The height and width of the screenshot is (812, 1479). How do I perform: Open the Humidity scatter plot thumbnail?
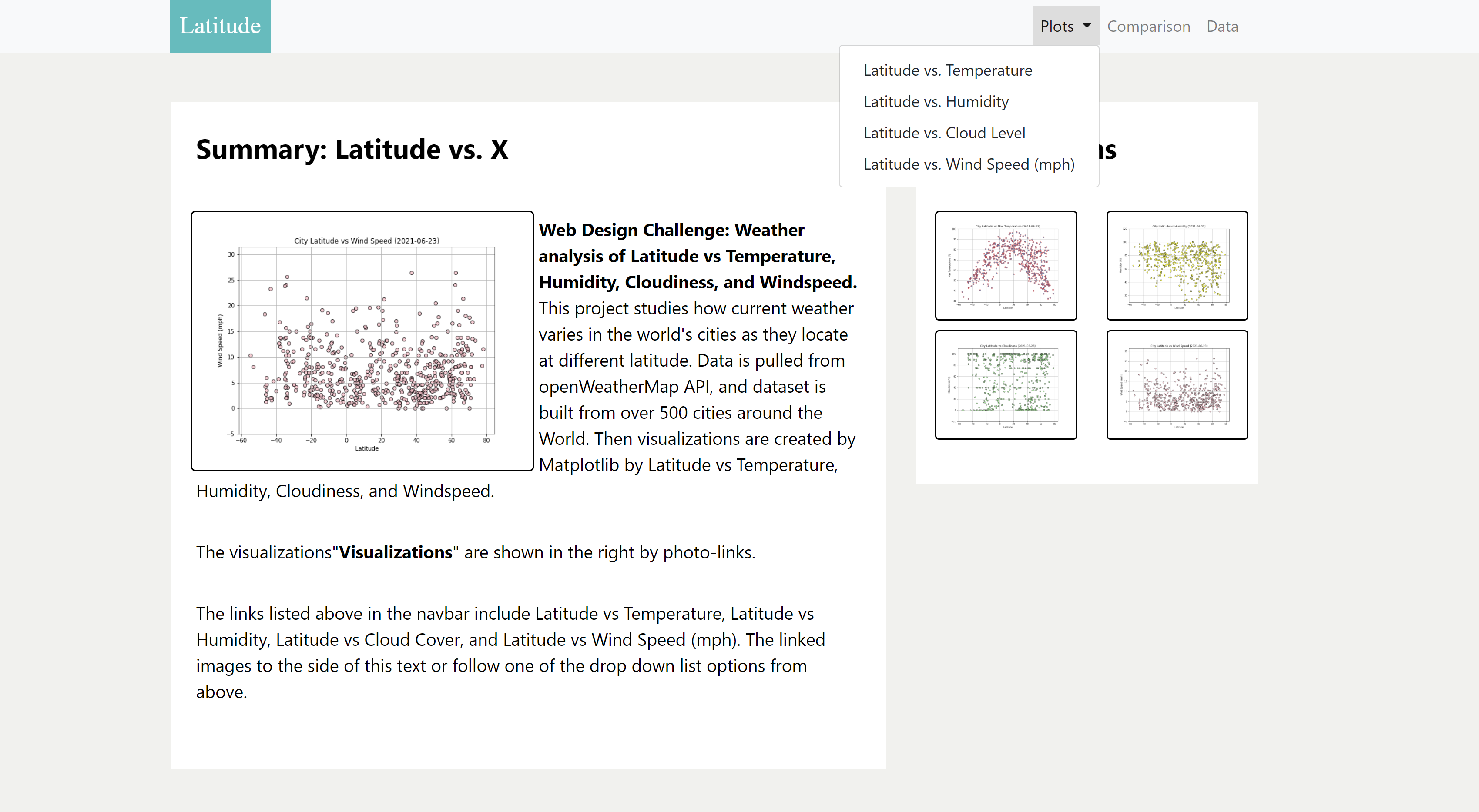(x=1177, y=266)
